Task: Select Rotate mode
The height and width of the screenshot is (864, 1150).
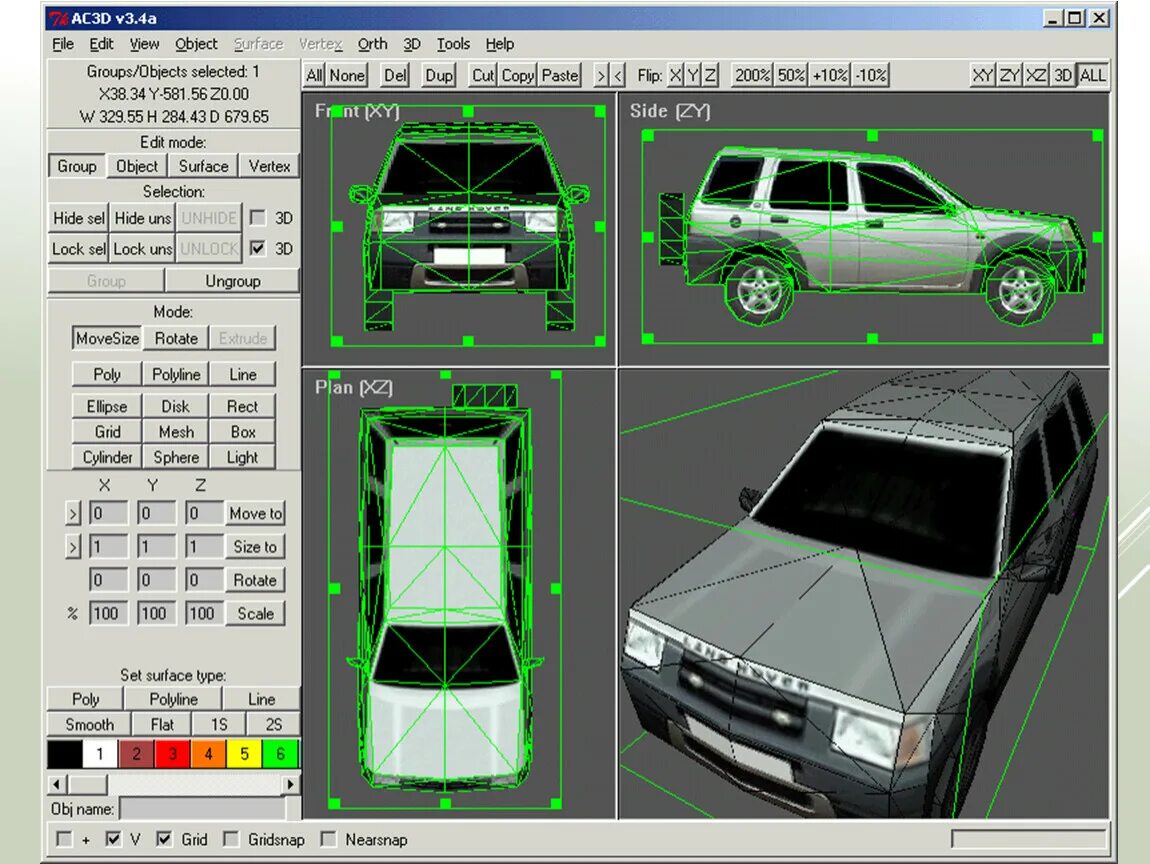Action: coord(176,338)
